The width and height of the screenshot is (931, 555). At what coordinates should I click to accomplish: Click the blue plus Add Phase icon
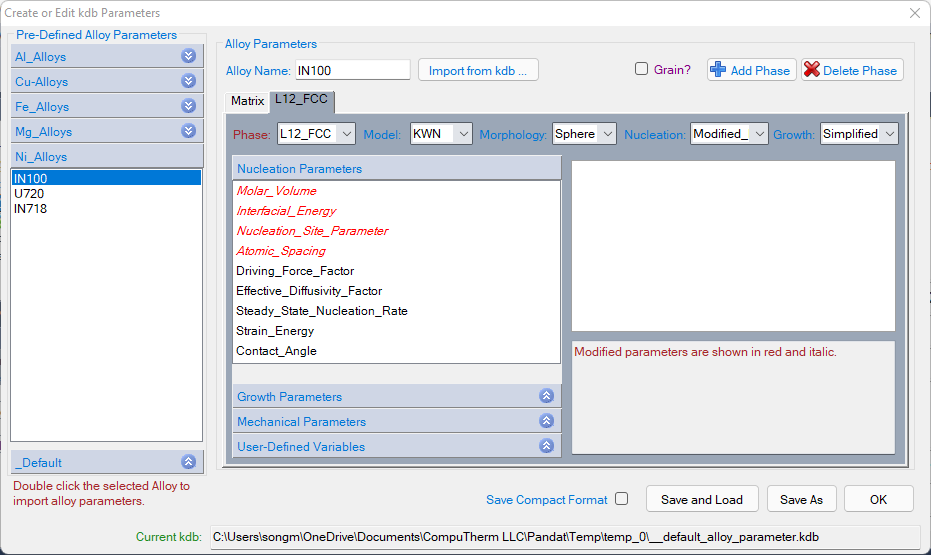point(718,70)
